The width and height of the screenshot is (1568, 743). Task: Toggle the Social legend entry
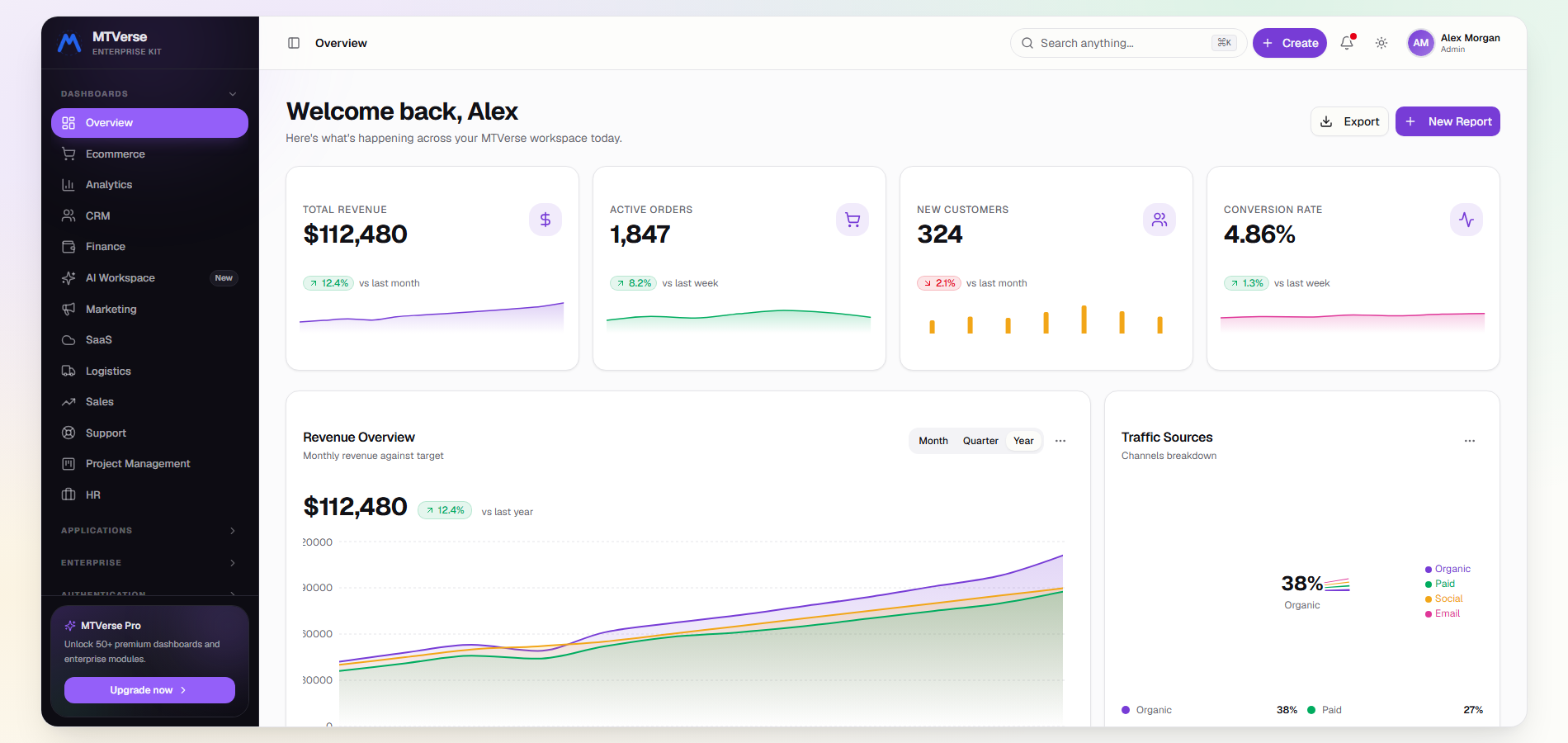click(1443, 599)
